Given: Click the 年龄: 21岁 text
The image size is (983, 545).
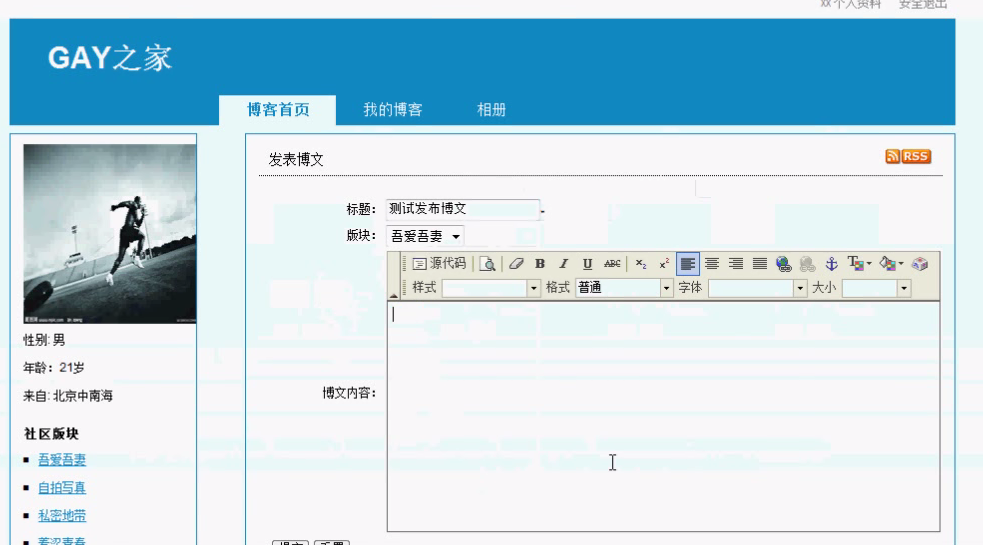Looking at the screenshot, I should pyautogui.click(x=54, y=368).
